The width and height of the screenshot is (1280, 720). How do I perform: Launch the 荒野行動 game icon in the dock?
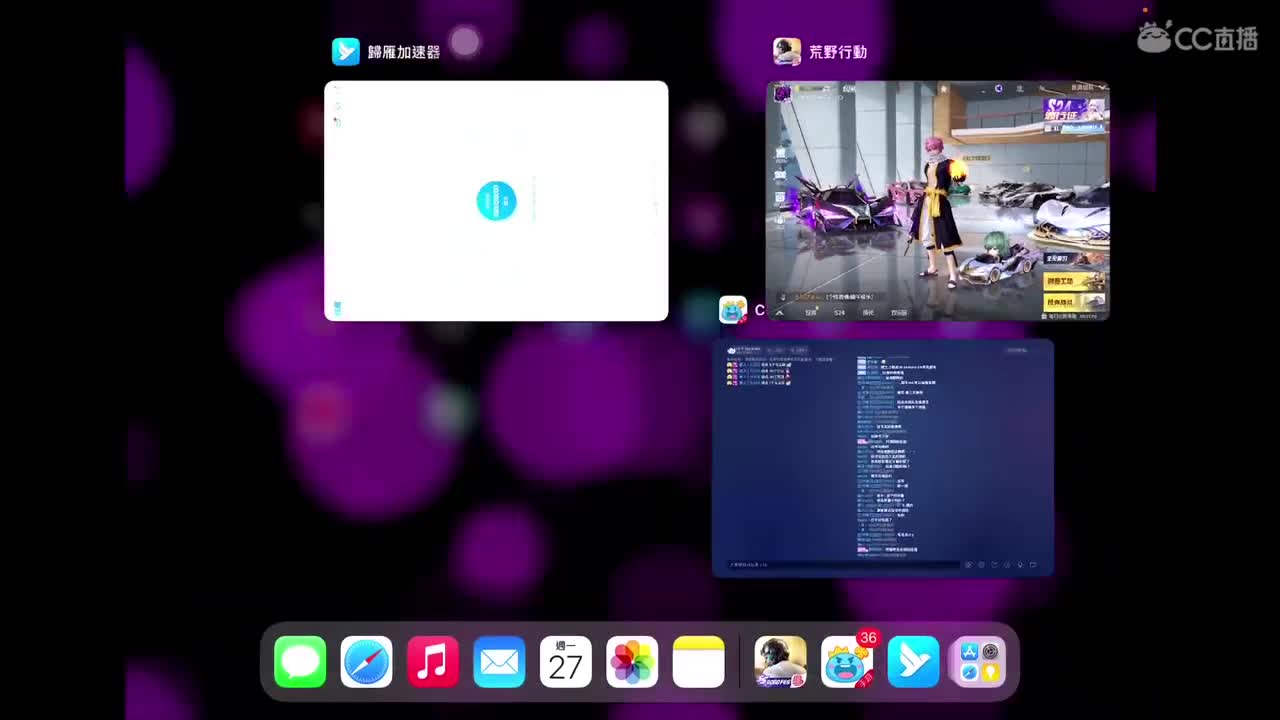780,662
